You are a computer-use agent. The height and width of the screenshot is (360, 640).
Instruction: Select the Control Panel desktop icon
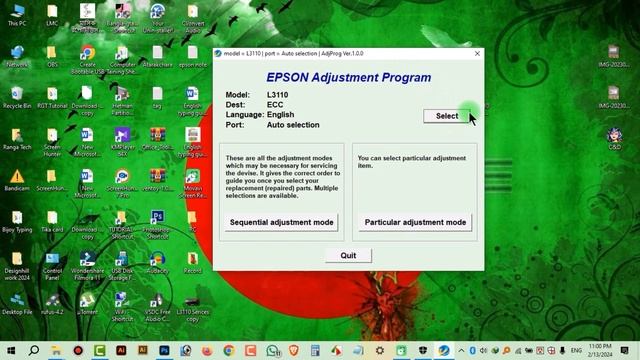[52, 266]
